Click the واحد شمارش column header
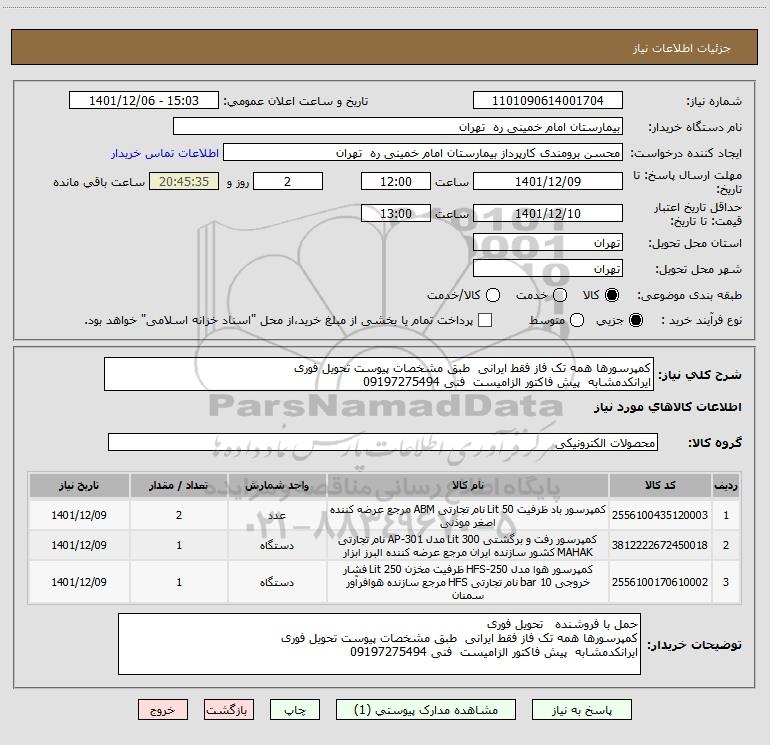Image resolution: width=770 pixels, height=745 pixels. [277, 485]
